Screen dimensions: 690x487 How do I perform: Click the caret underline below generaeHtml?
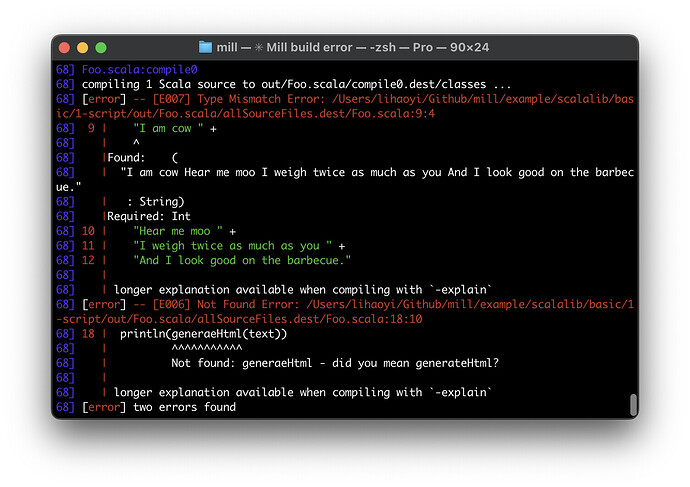pos(207,348)
